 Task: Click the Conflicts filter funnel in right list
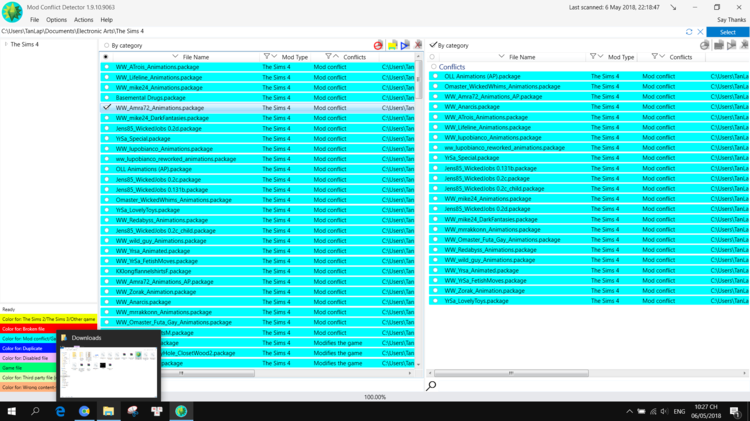coord(655,56)
